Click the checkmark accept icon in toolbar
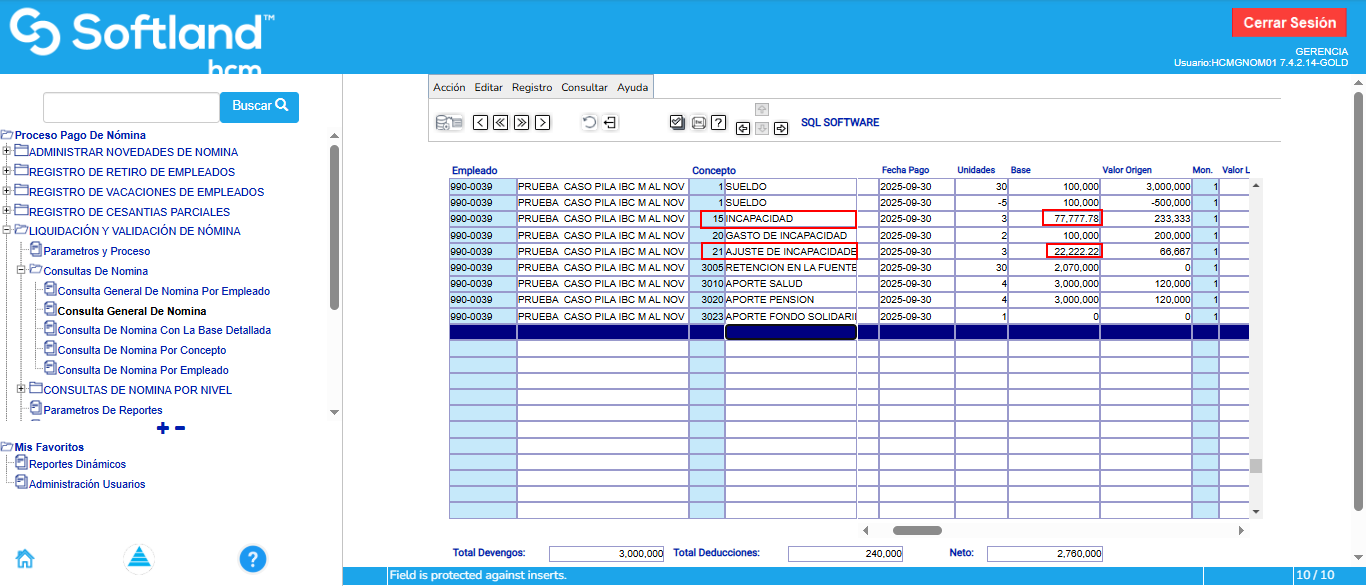The width and height of the screenshot is (1366, 586). [677, 123]
